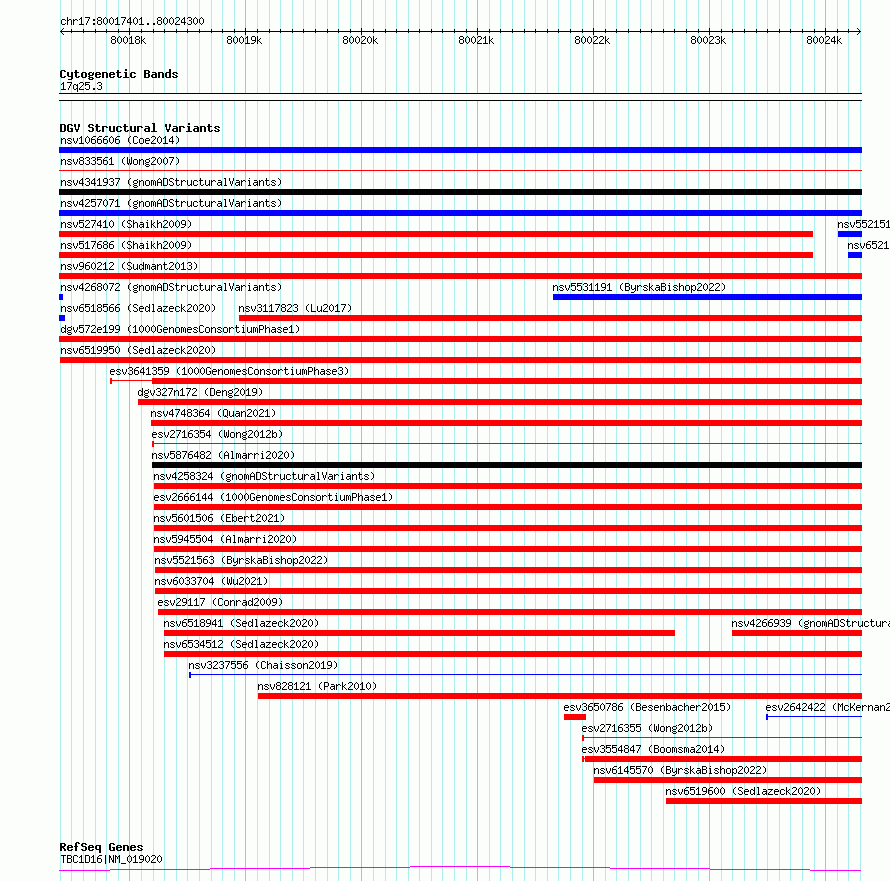Select the nsv5521563 (ByrskaBishop2022) label
890x881 pixels.
[241, 560]
